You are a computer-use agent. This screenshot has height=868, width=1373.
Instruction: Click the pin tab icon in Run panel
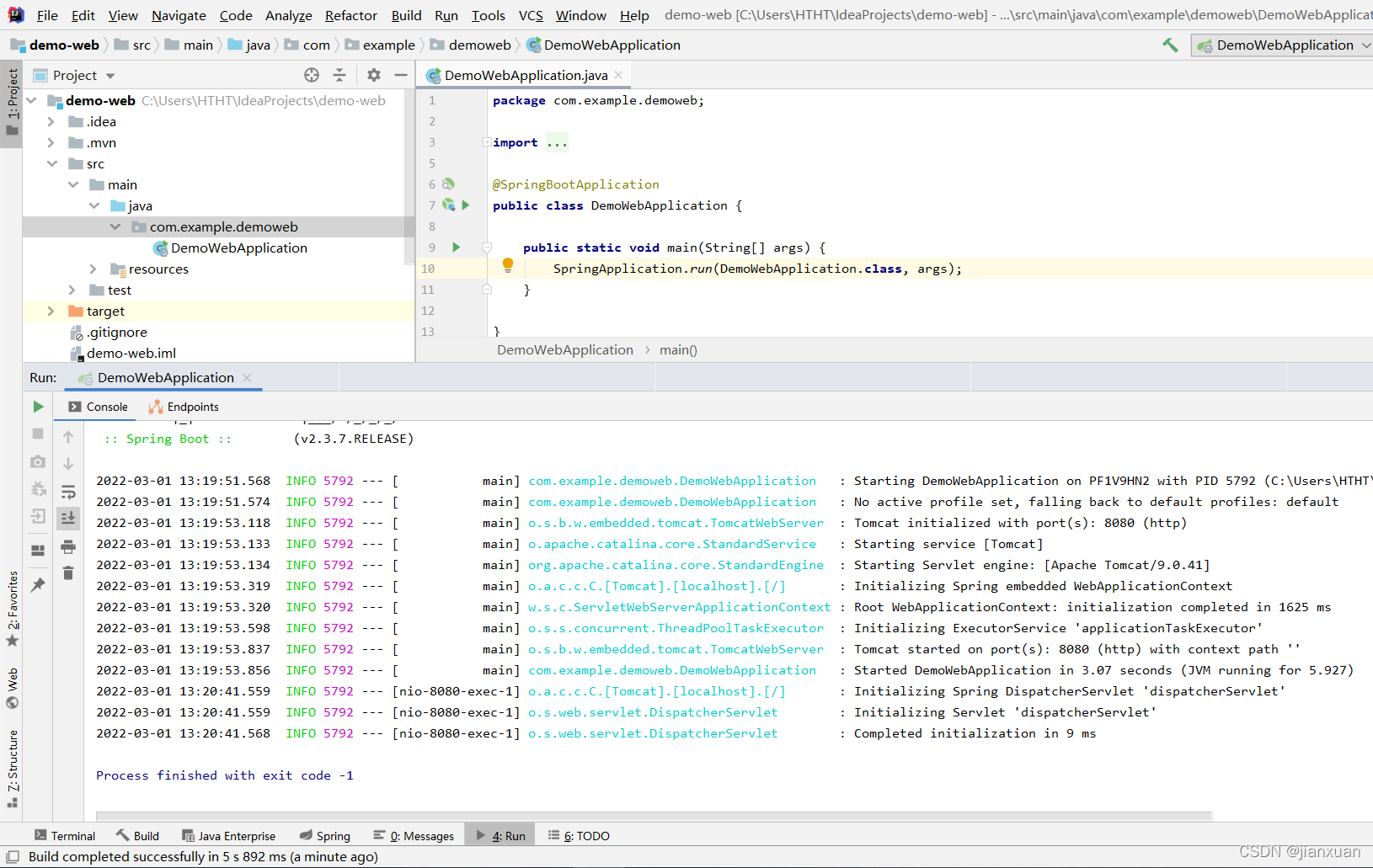[x=38, y=584]
